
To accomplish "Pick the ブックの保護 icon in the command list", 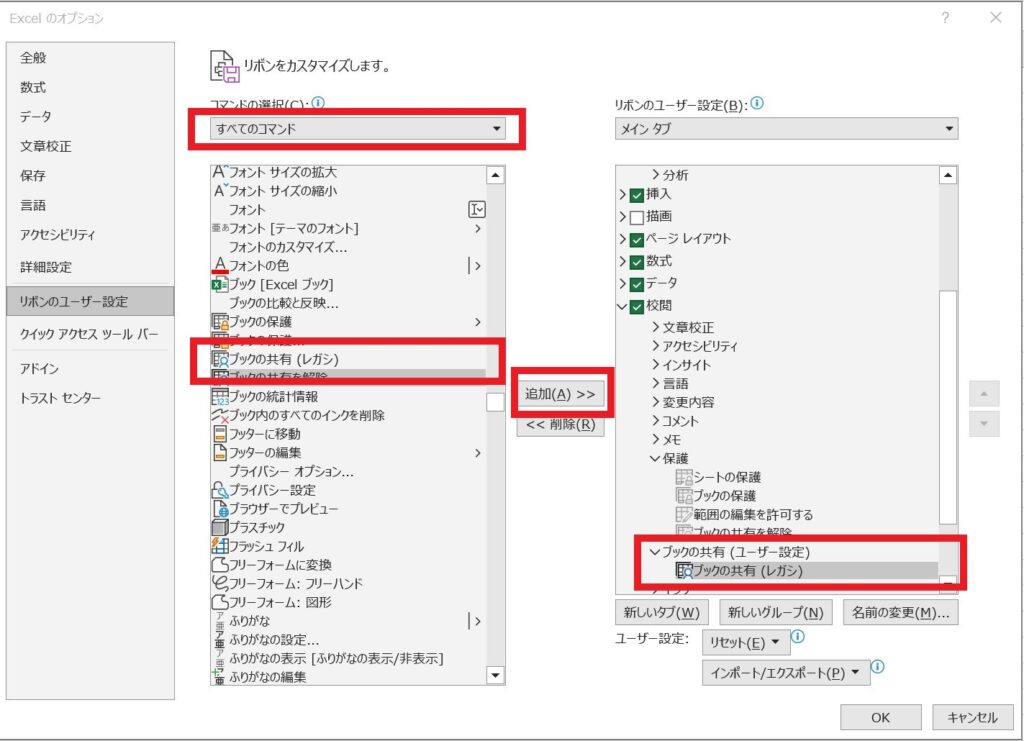I will tap(219, 322).
